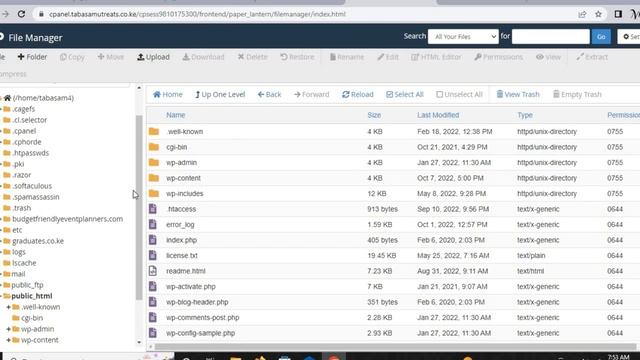This screenshot has width=640, height=360.
Task: Click the Restore toolbar button
Action: point(297,57)
